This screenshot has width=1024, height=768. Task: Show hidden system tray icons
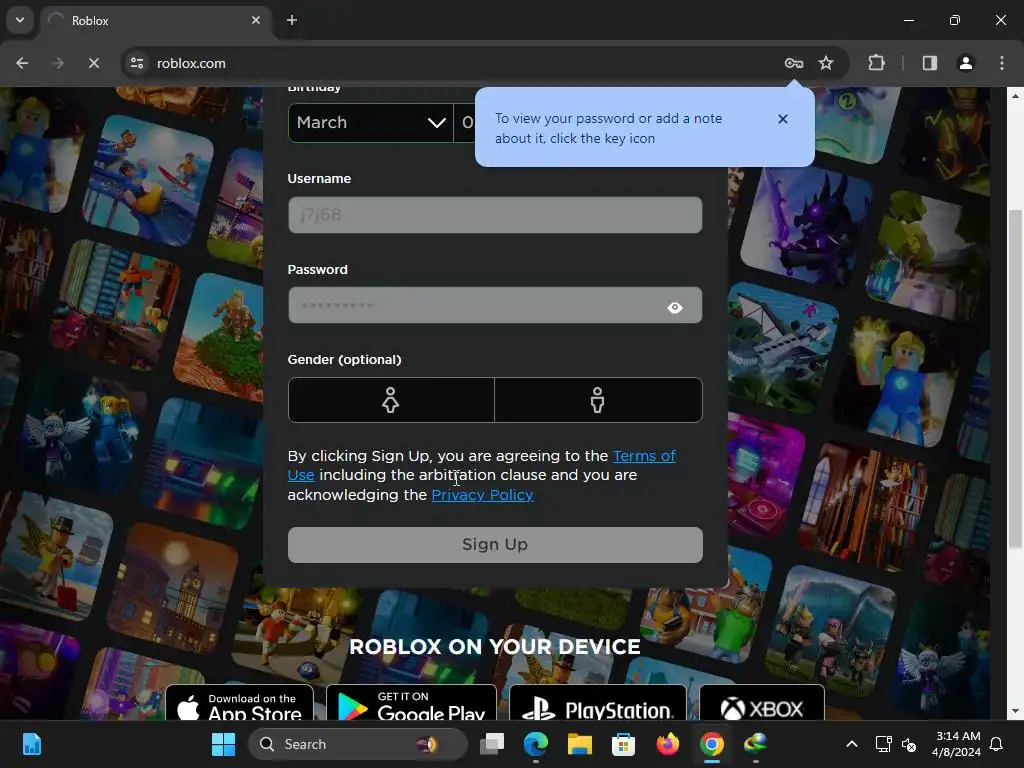pos(852,744)
